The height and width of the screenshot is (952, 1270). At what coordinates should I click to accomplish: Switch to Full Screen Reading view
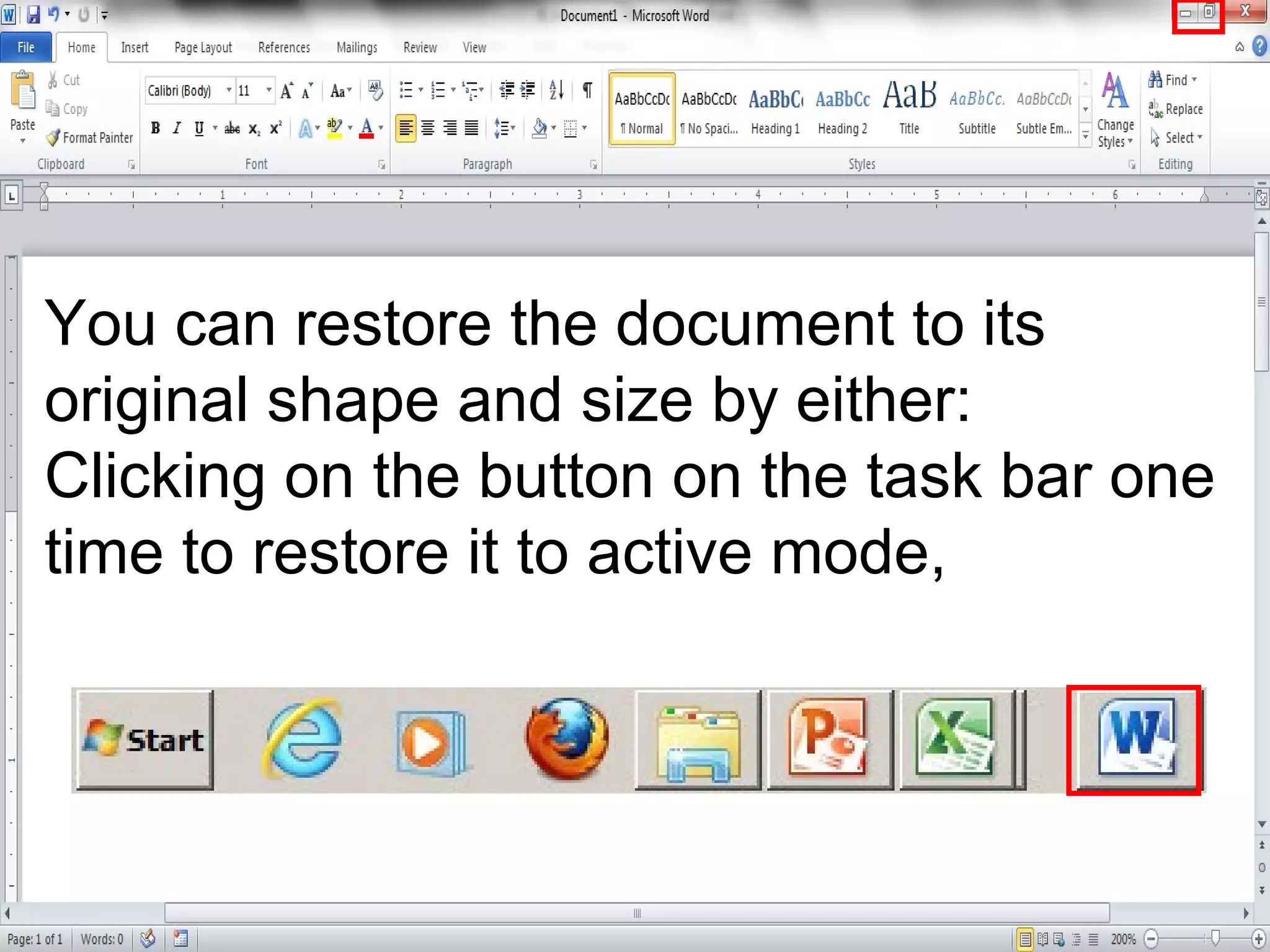point(1043,939)
